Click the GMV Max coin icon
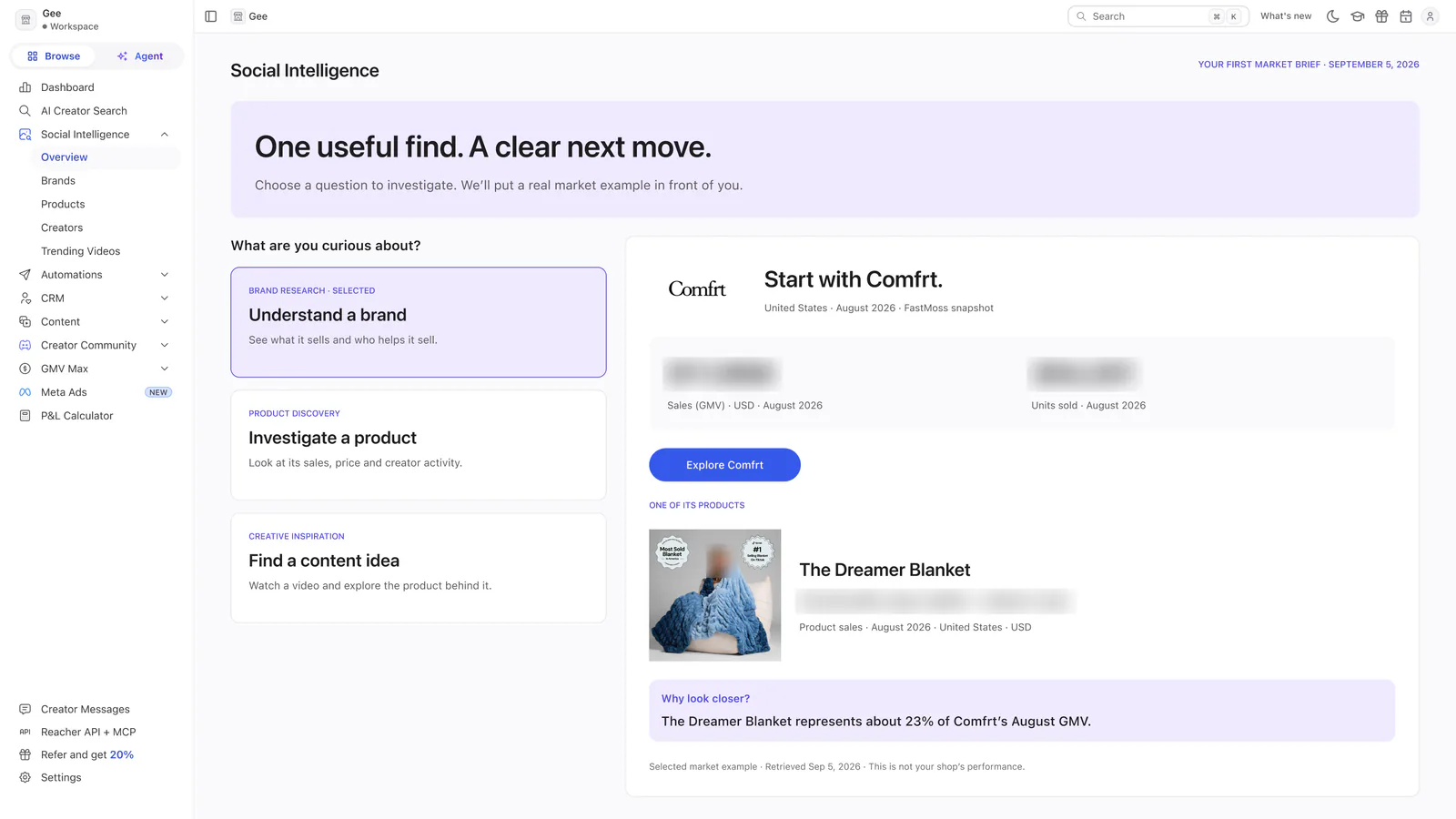This screenshot has width=1456, height=819. tap(25, 369)
